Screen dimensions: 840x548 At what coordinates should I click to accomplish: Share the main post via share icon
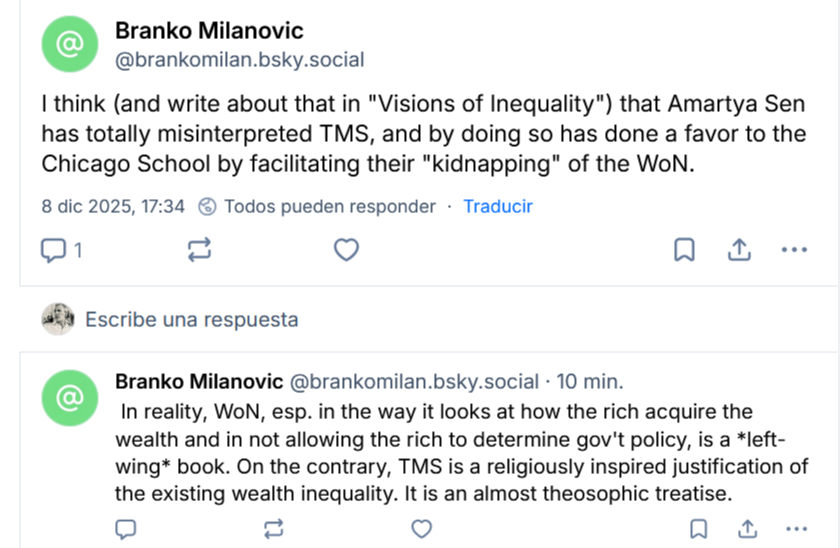(739, 250)
